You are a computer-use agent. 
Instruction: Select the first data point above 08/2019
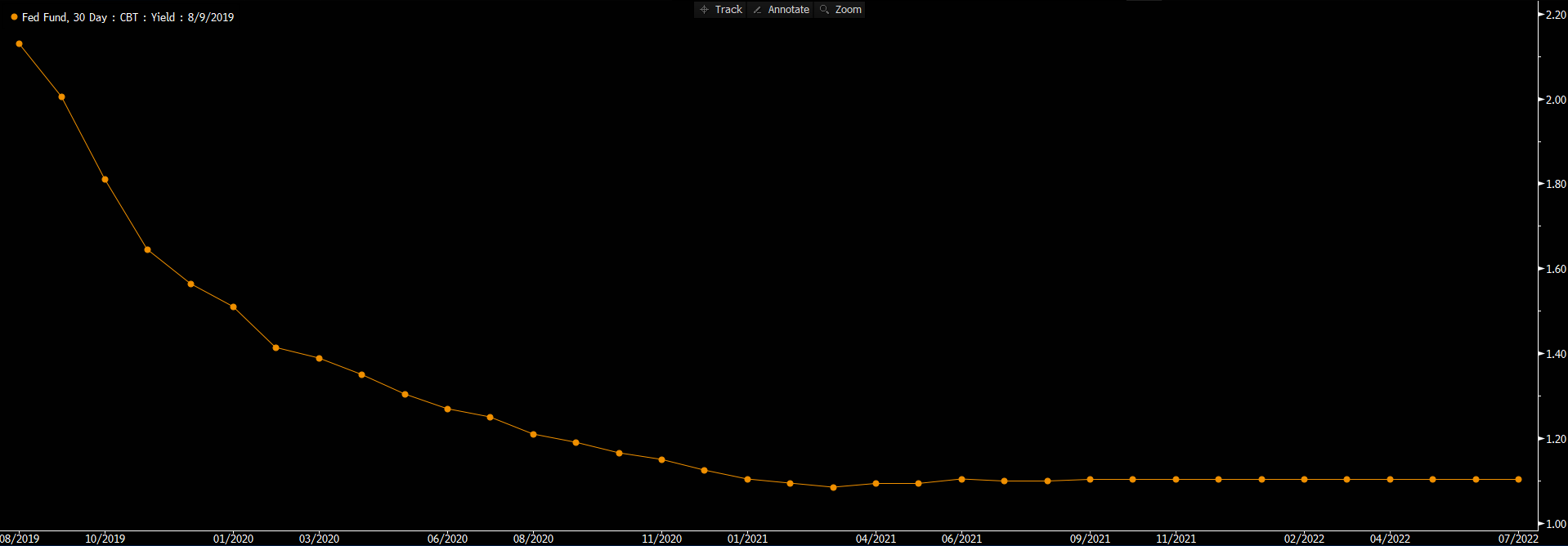click(19, 44)
